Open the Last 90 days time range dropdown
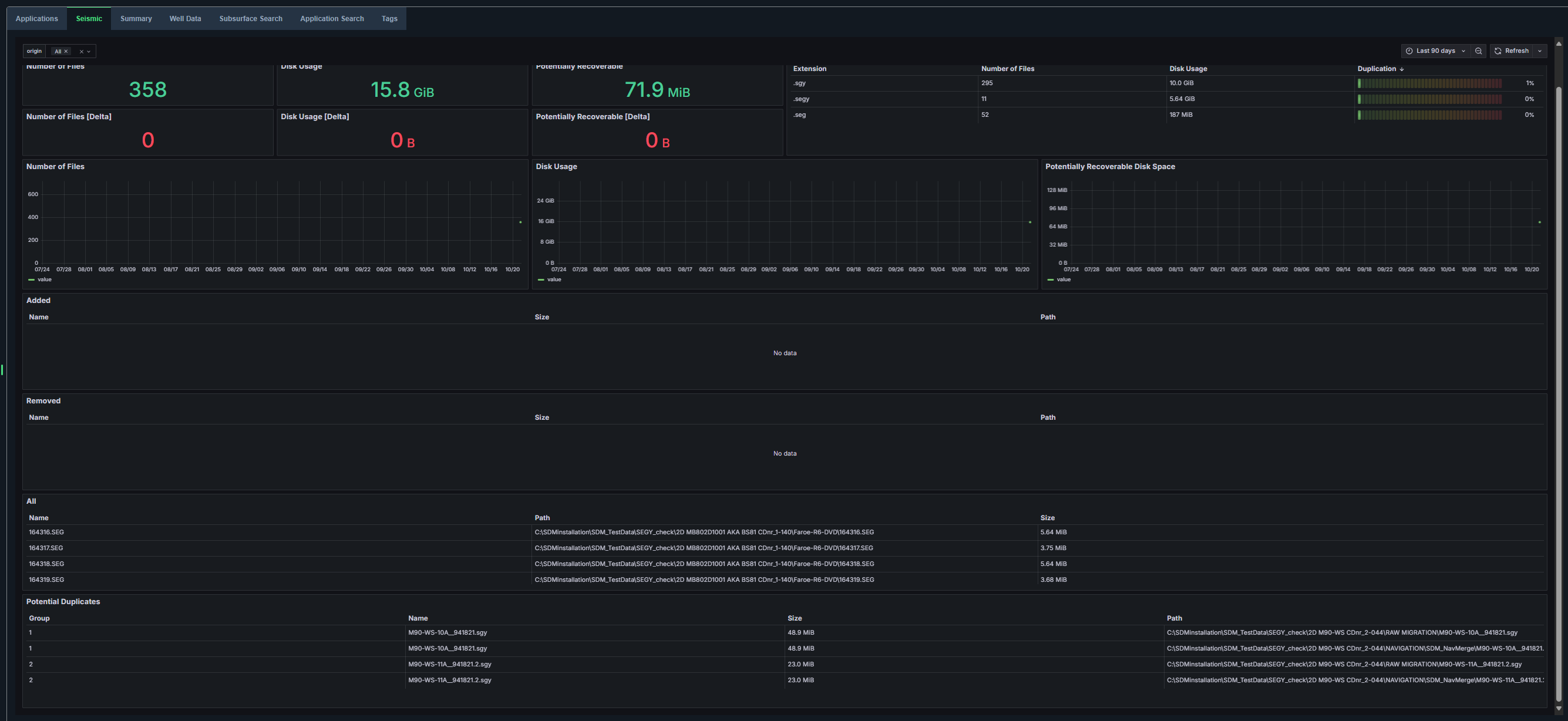 pos(1435,51)
